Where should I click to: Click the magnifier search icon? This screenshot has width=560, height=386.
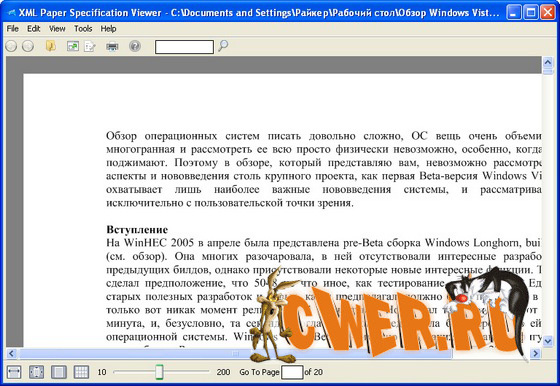(223, 46)
